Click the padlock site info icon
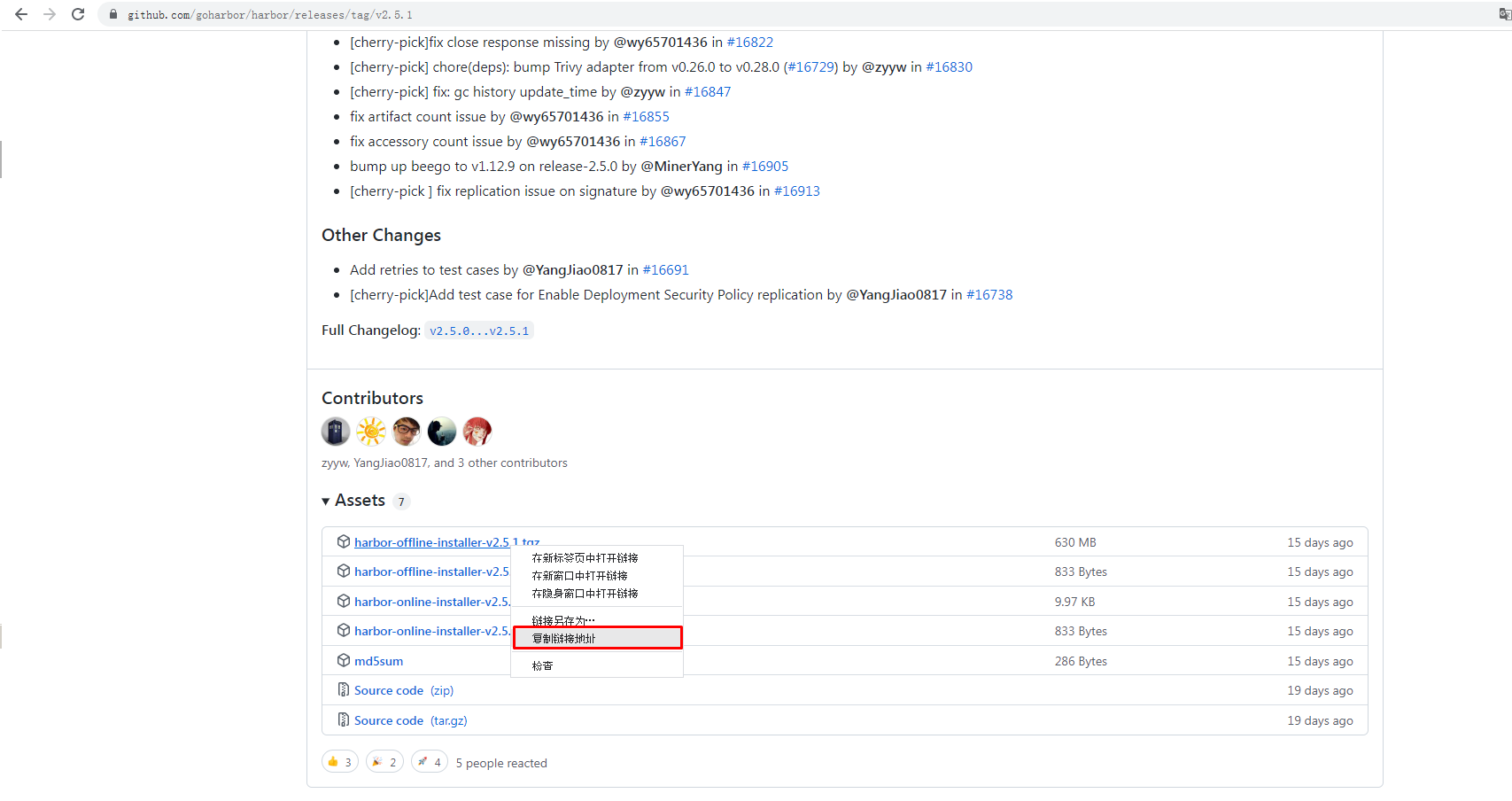 [113, 14]
